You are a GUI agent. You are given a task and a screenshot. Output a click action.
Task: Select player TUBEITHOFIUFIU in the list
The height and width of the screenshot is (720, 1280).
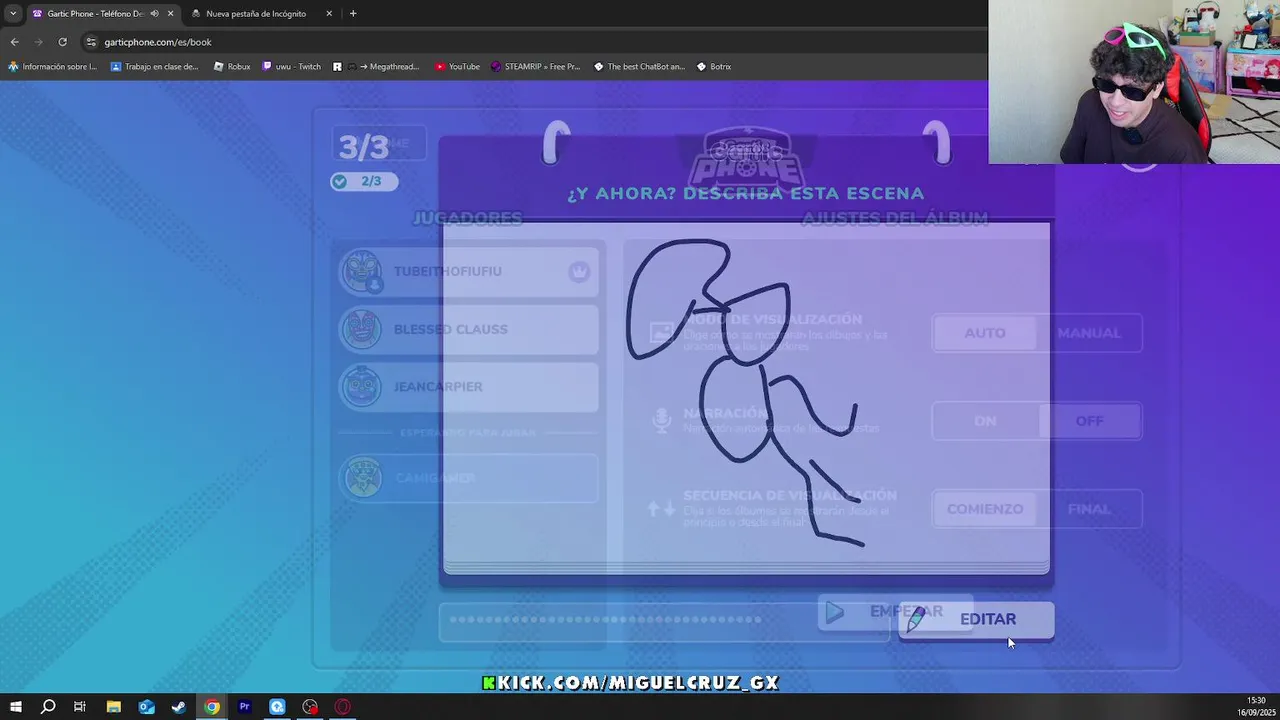tap(468, 272)
